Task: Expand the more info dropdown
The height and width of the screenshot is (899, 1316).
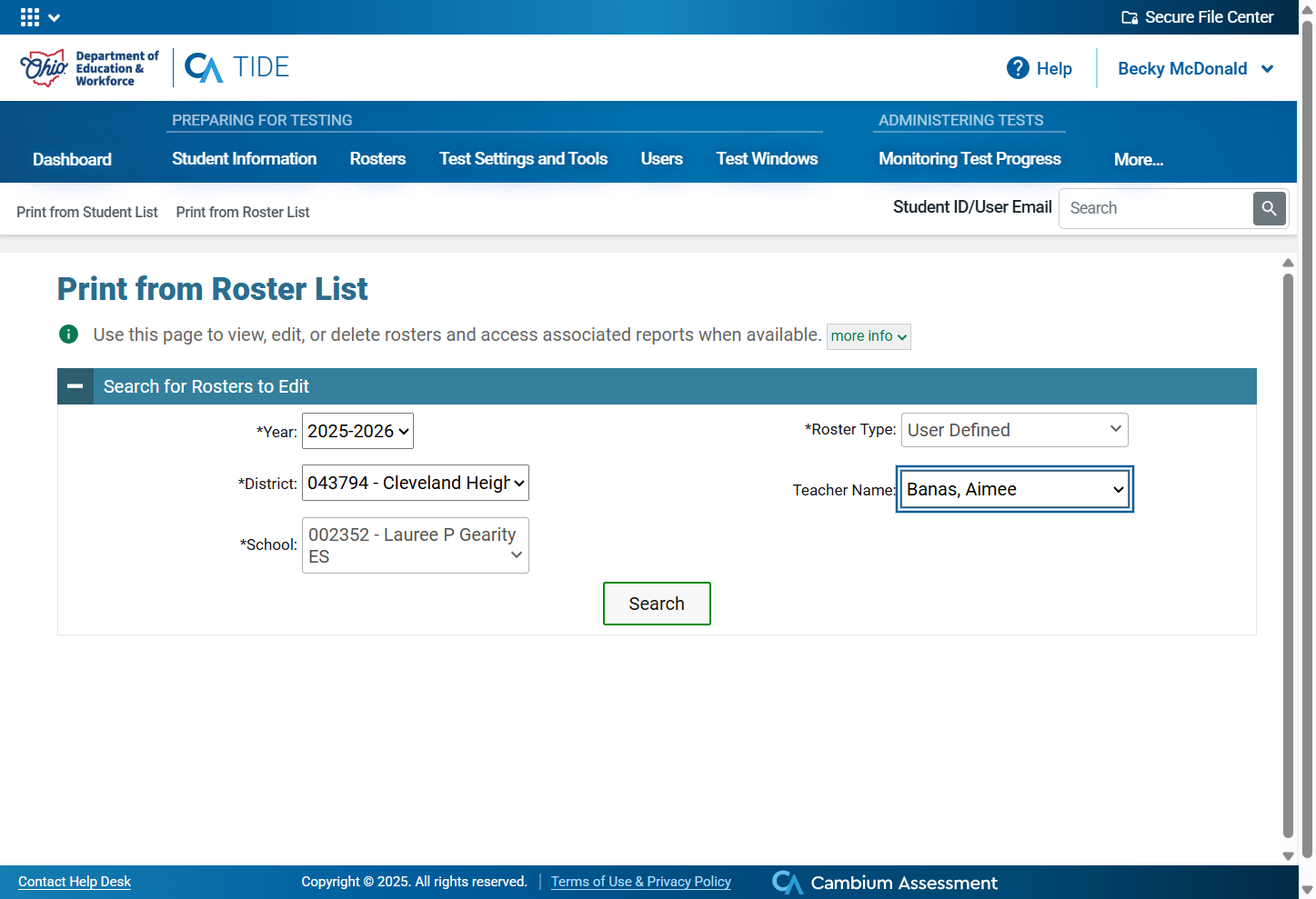Action: tap(869, 336)
